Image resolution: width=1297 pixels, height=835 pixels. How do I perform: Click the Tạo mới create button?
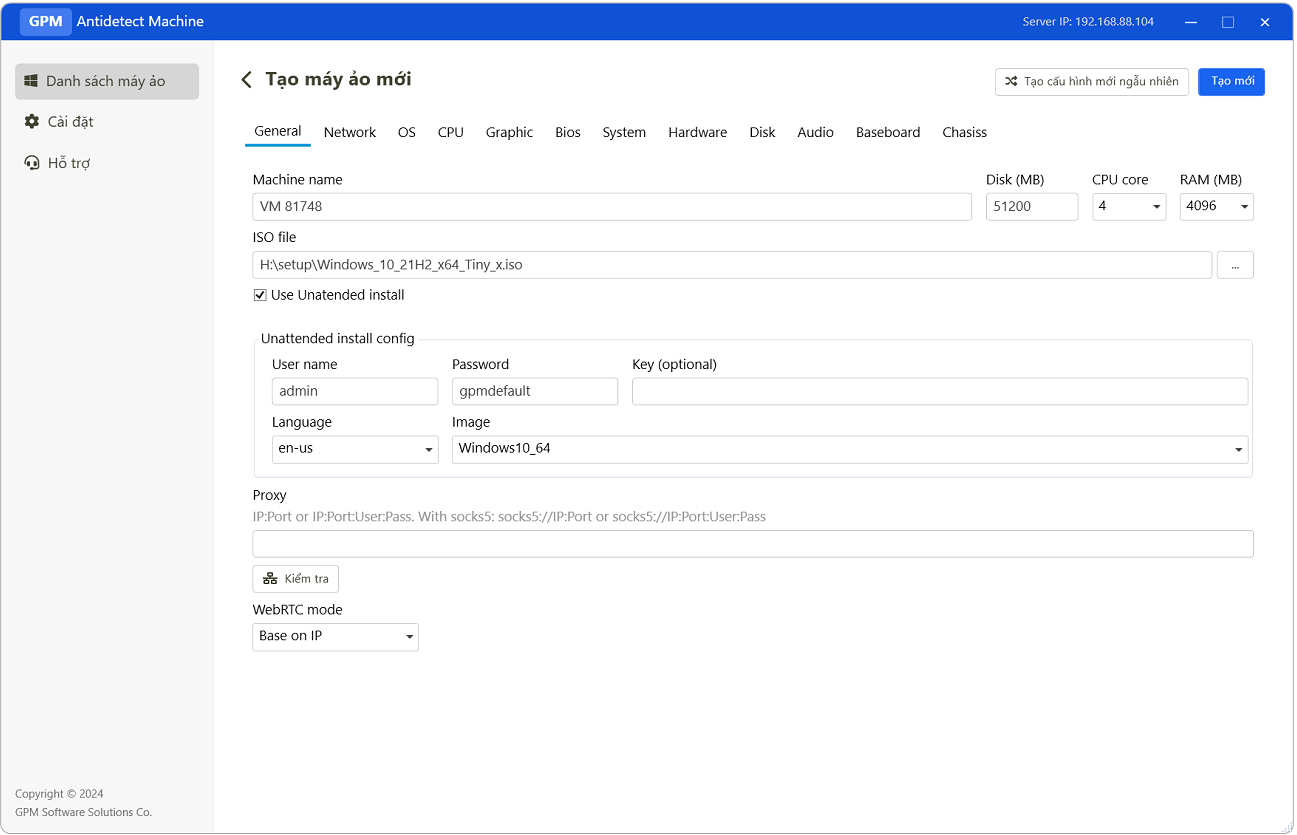pyautogui.click(x=1231, y=82)
